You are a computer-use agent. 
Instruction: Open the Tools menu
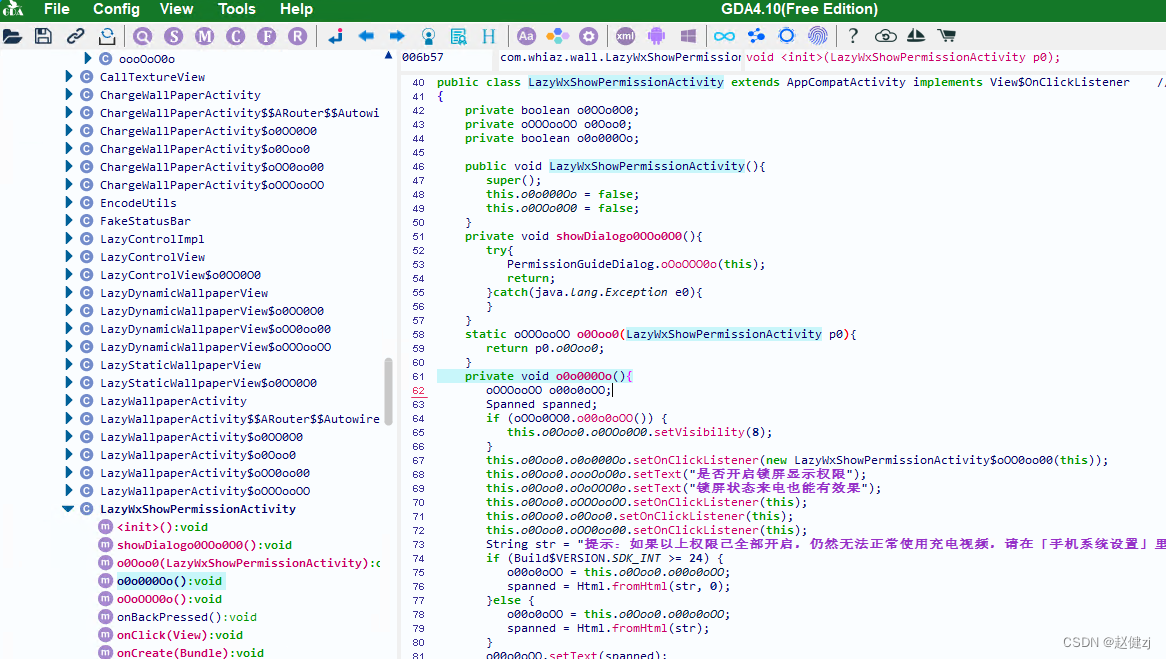tap(236, 9)
